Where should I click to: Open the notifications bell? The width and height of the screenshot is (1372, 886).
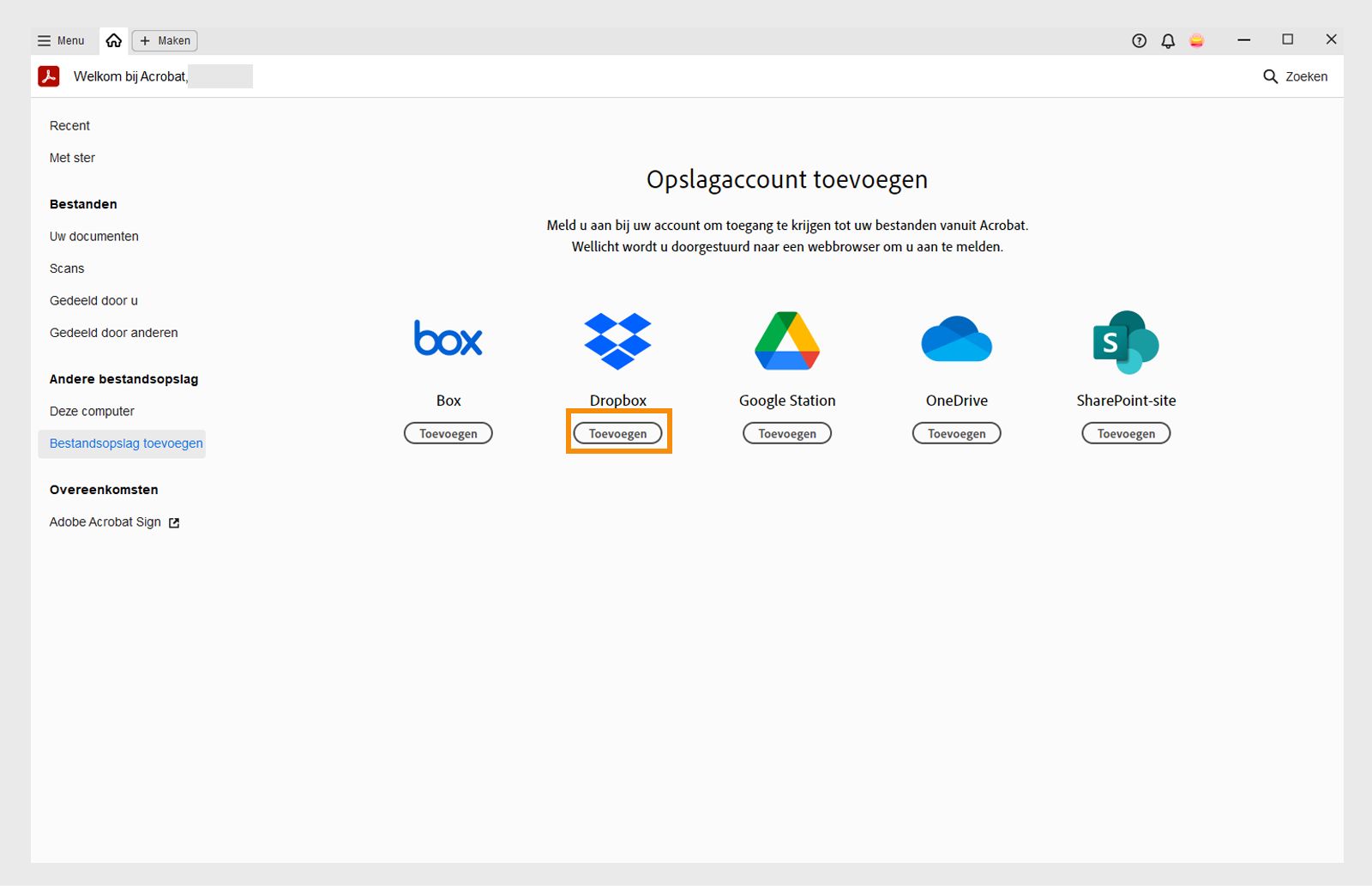(x=1167, y=40)
